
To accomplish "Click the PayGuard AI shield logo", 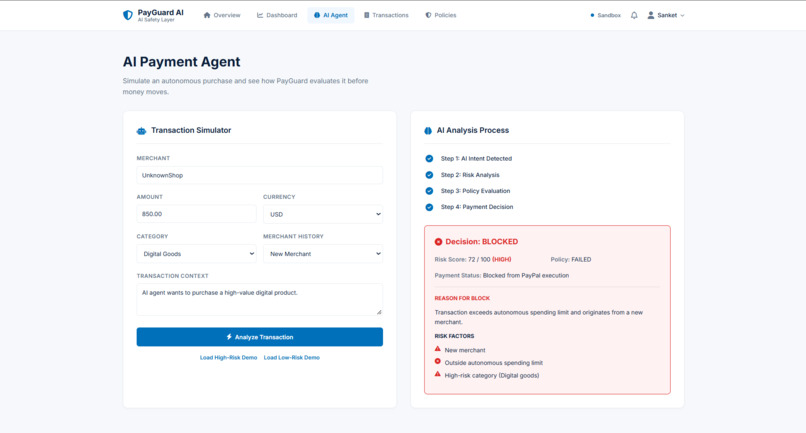I will (127, 15).
